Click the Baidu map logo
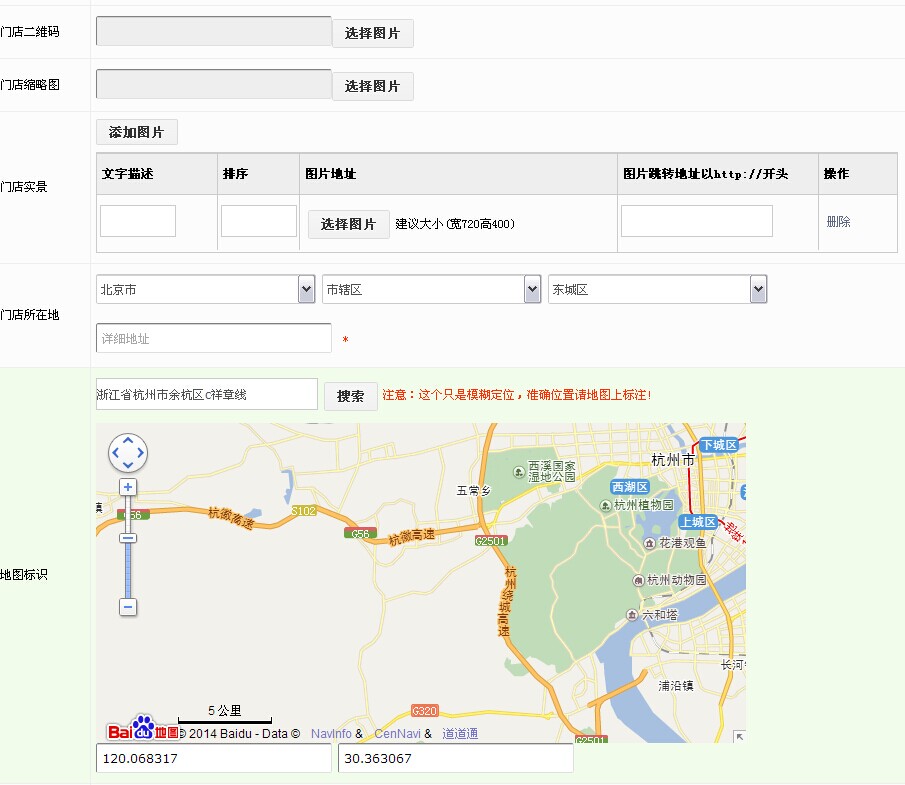 [x=142, y=729]
